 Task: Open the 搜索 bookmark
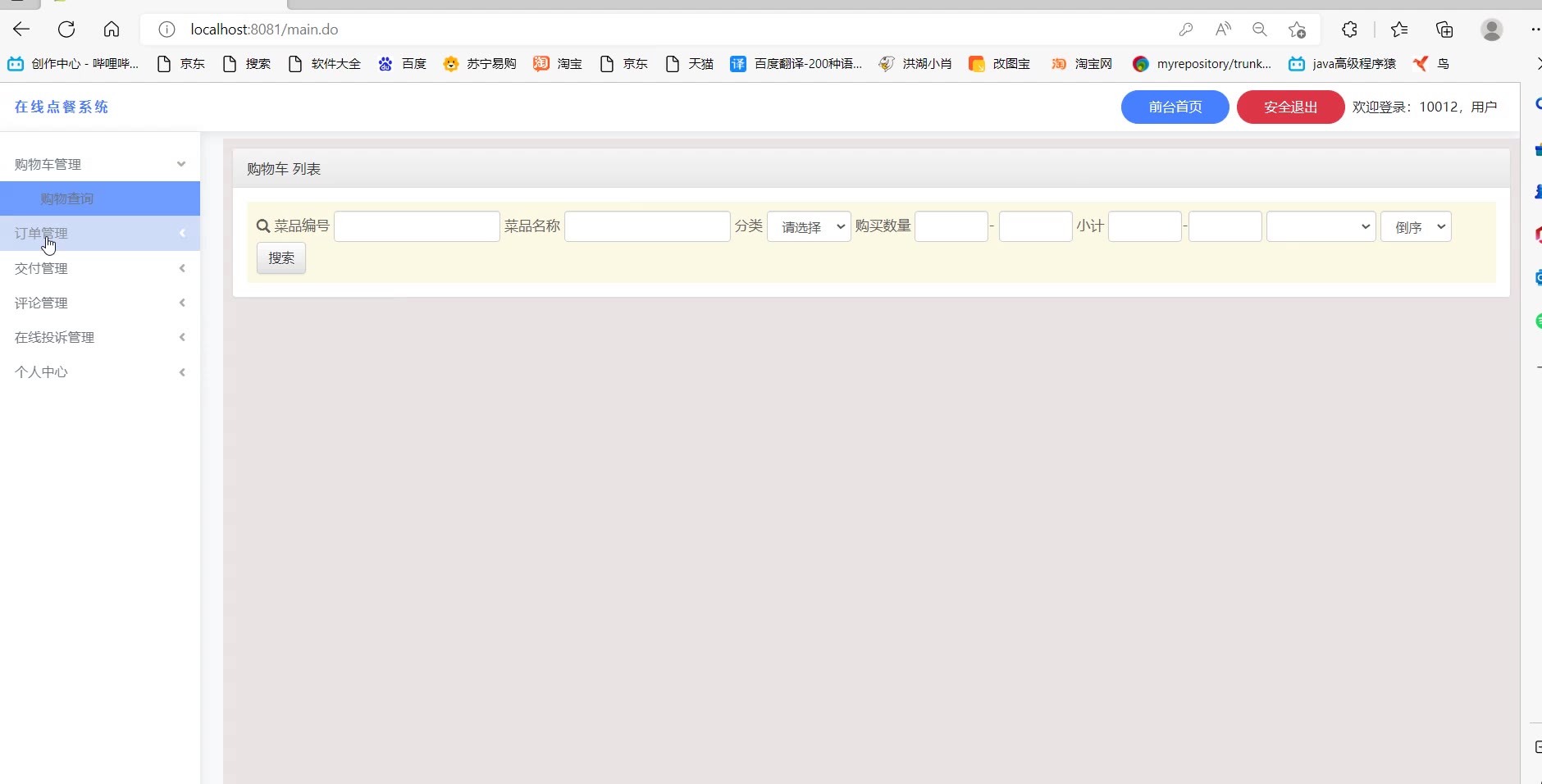tap(246, 64)
